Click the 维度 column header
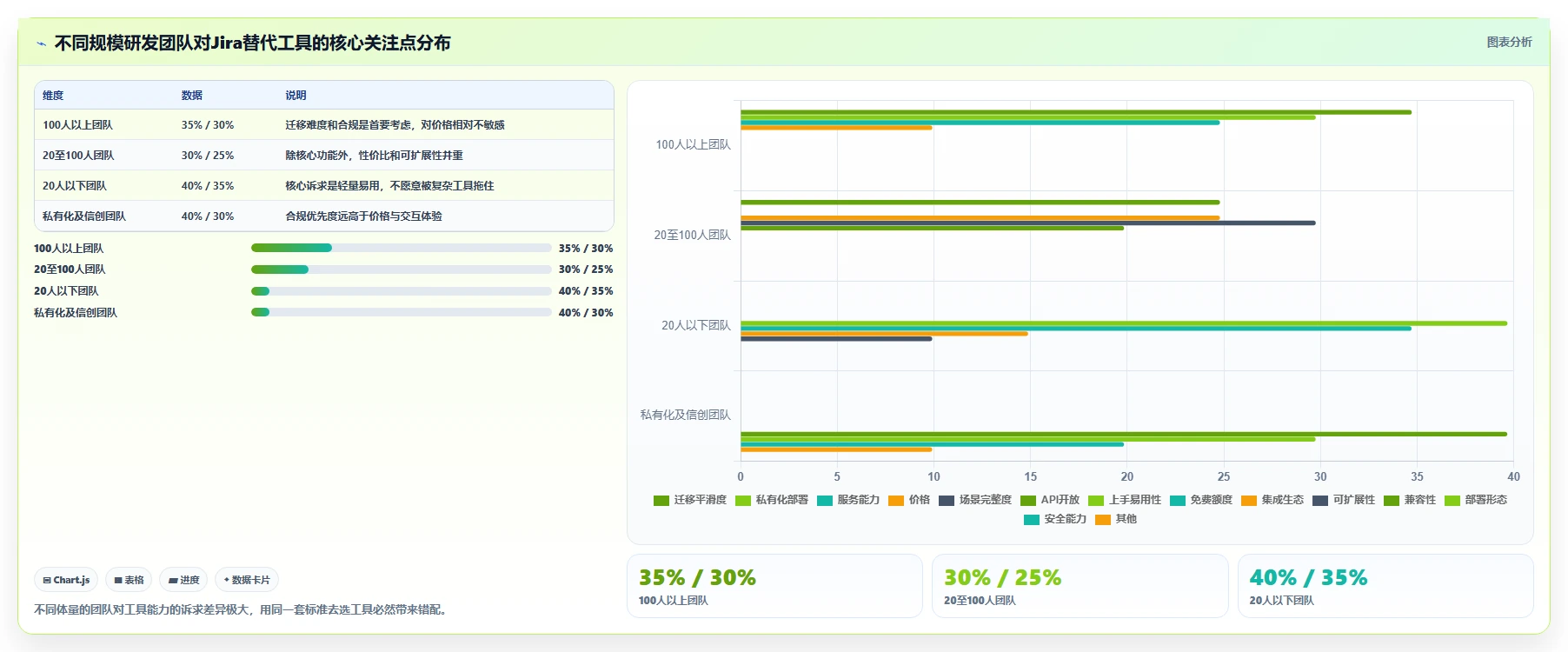The height and width of the screenshot is (652, 1568). [x=53, y=96]
